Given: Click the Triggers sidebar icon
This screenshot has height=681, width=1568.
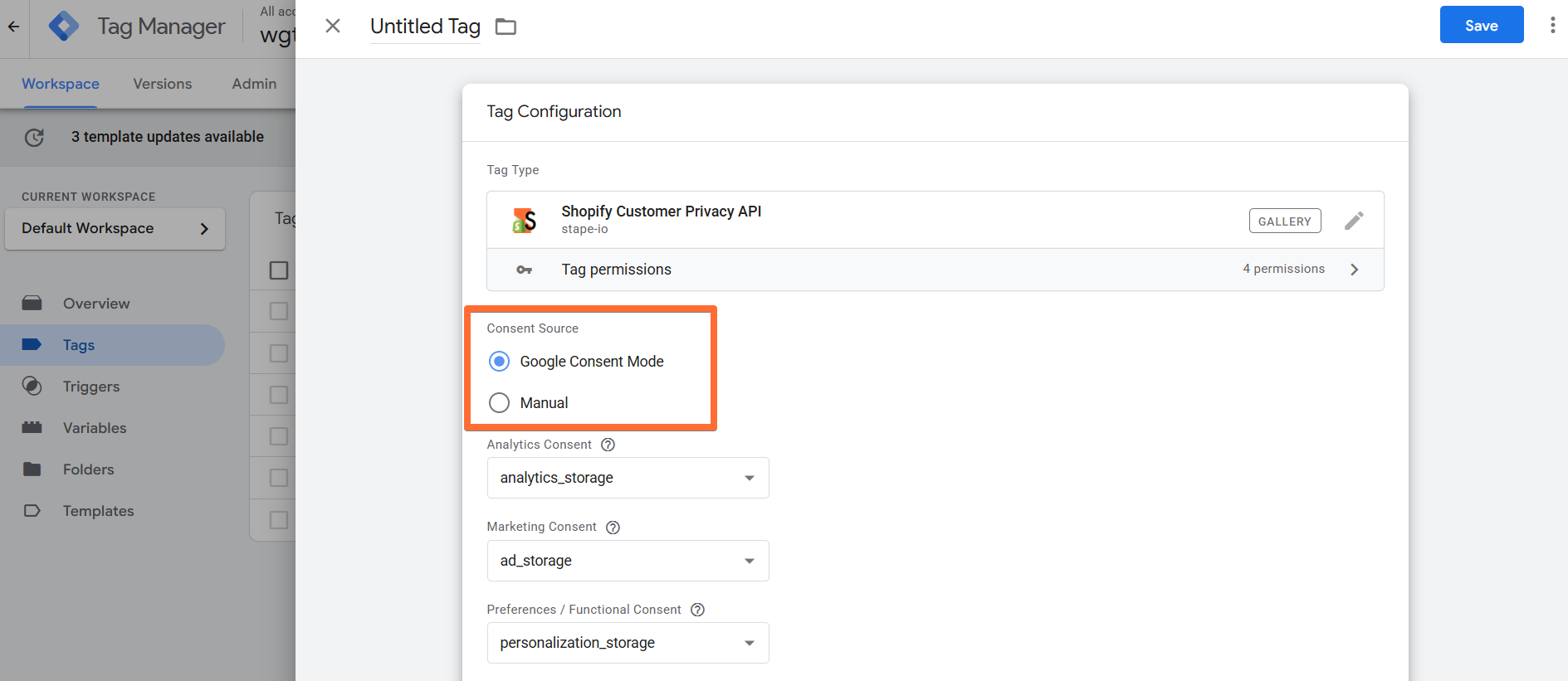Looking at the screenshot, I should 32,386.
